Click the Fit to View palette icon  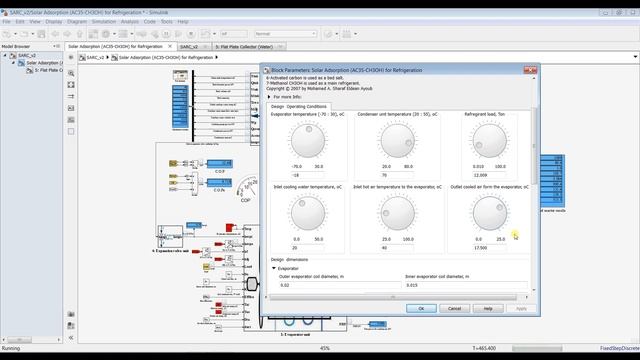coord(71,85)
